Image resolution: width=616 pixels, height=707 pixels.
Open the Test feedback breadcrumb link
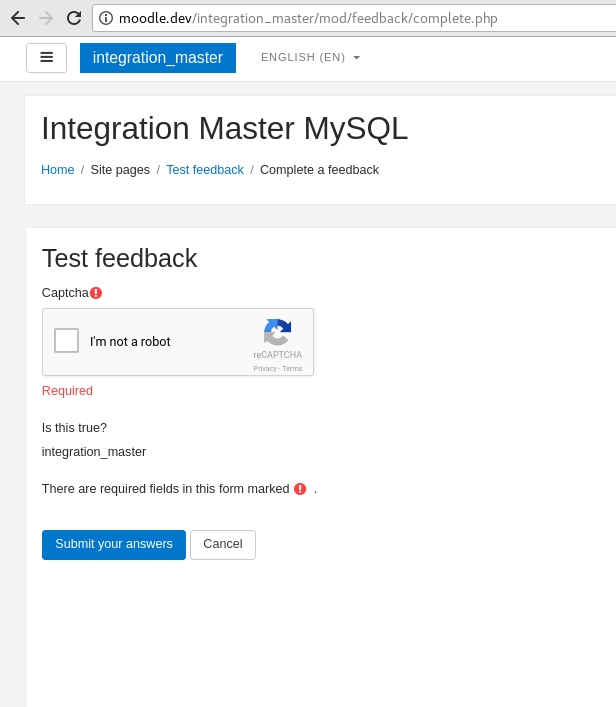[205, 170]
